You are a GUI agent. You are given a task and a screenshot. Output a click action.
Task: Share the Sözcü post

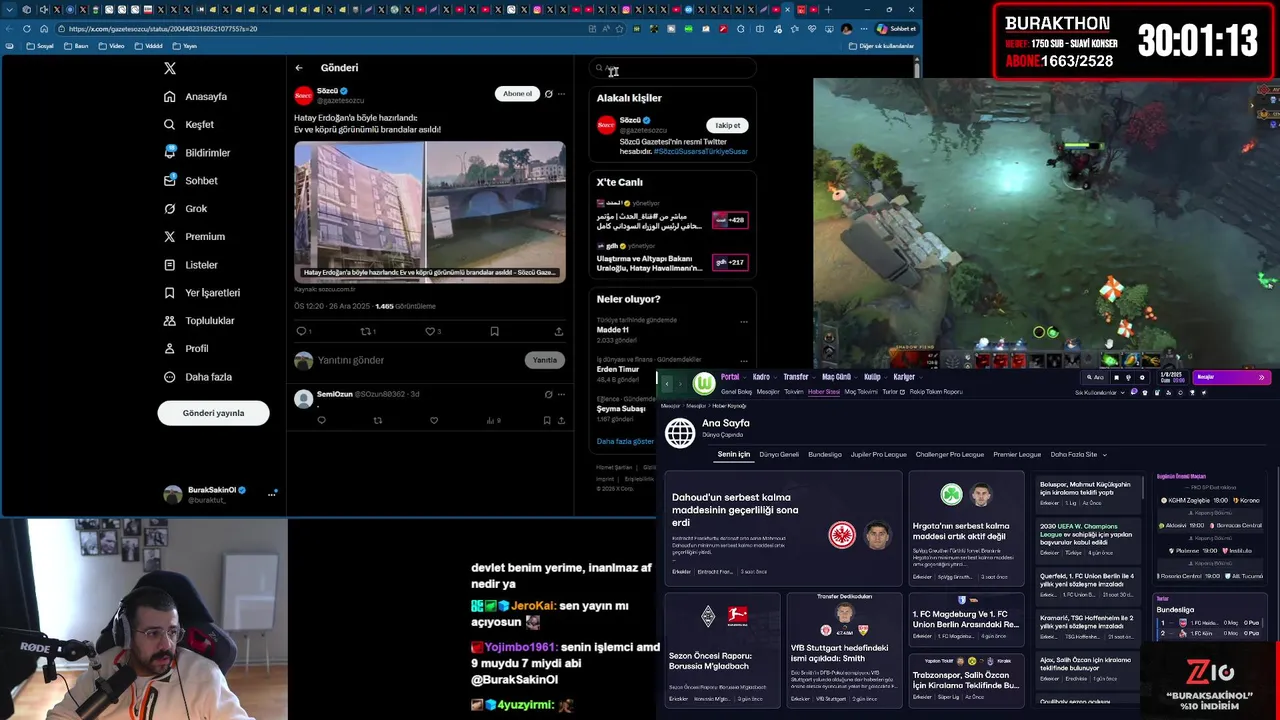tap(559, 331)
